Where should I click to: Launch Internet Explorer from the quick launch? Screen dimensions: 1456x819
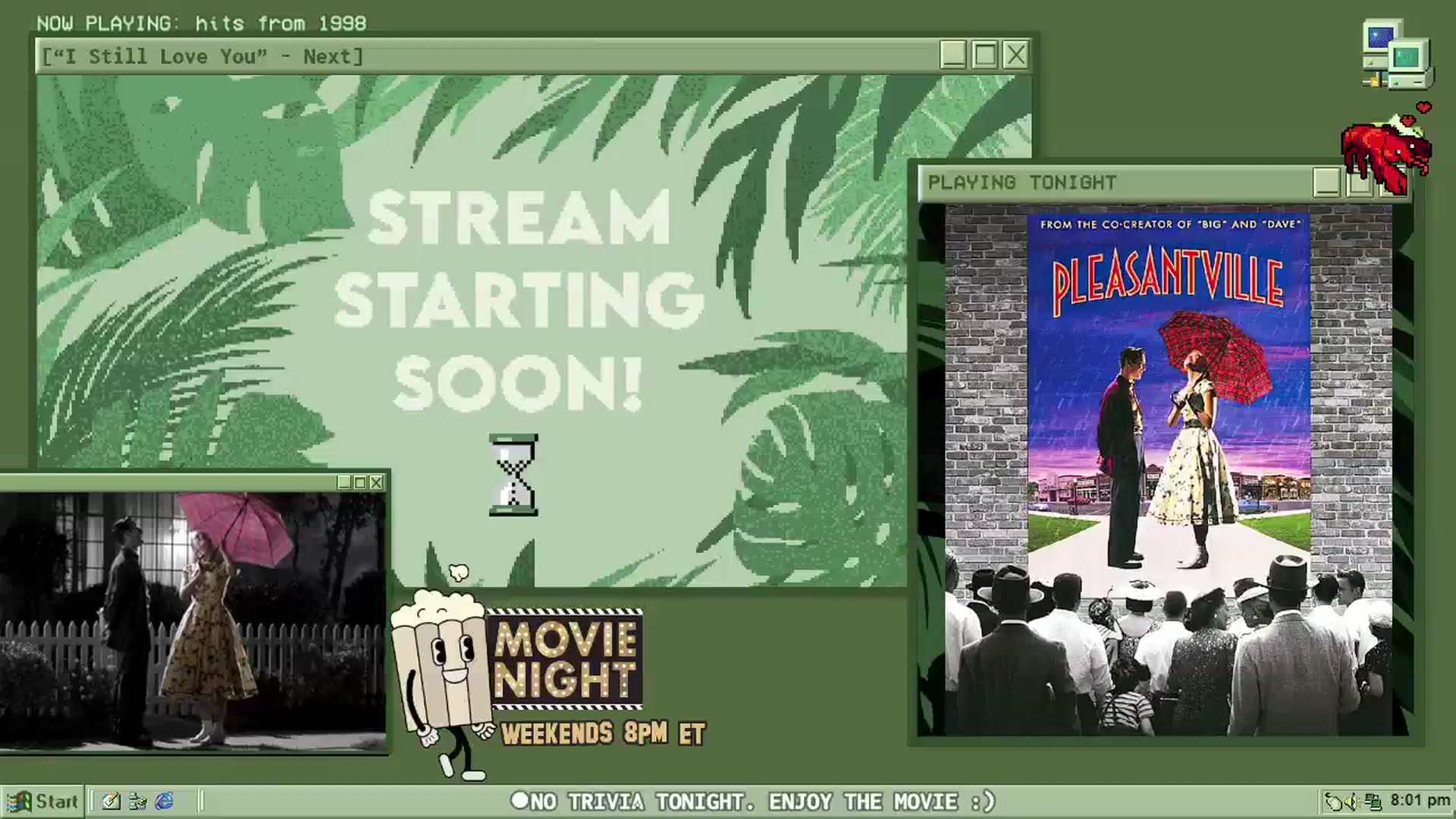(x=165, y=802)
